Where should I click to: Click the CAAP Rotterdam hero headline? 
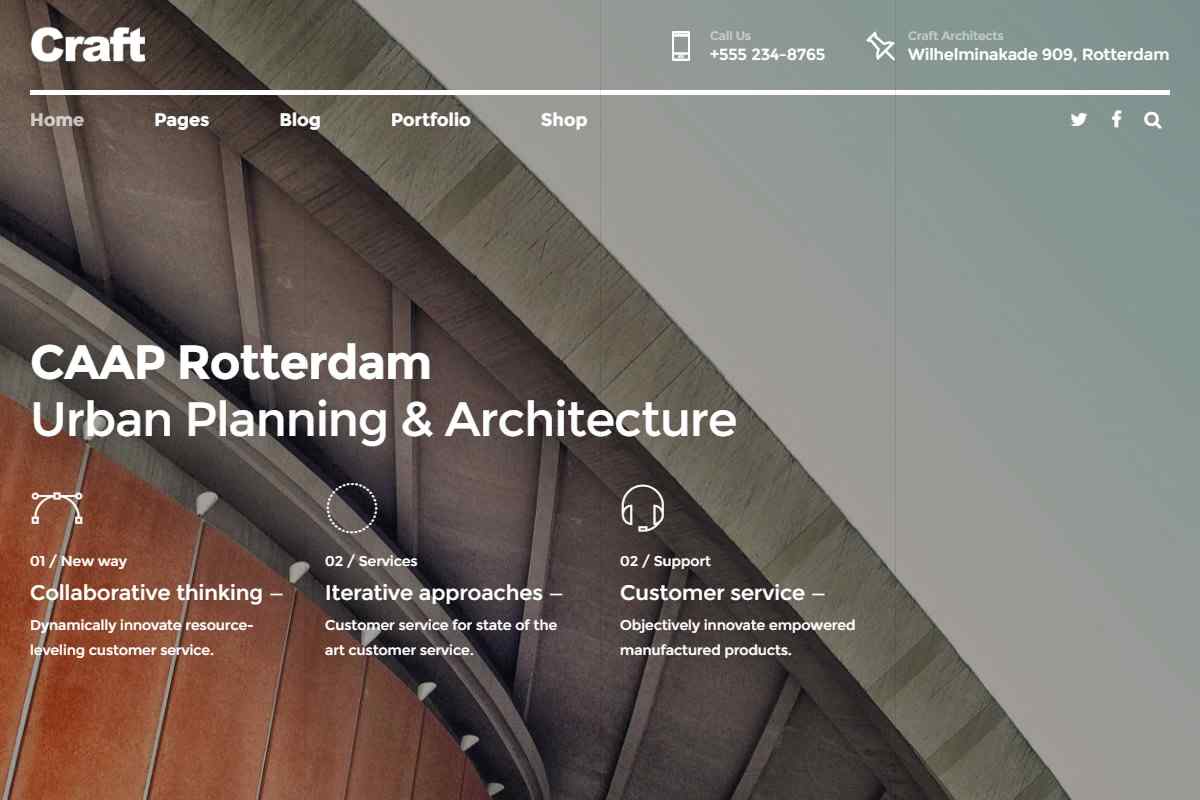(231, 363)
